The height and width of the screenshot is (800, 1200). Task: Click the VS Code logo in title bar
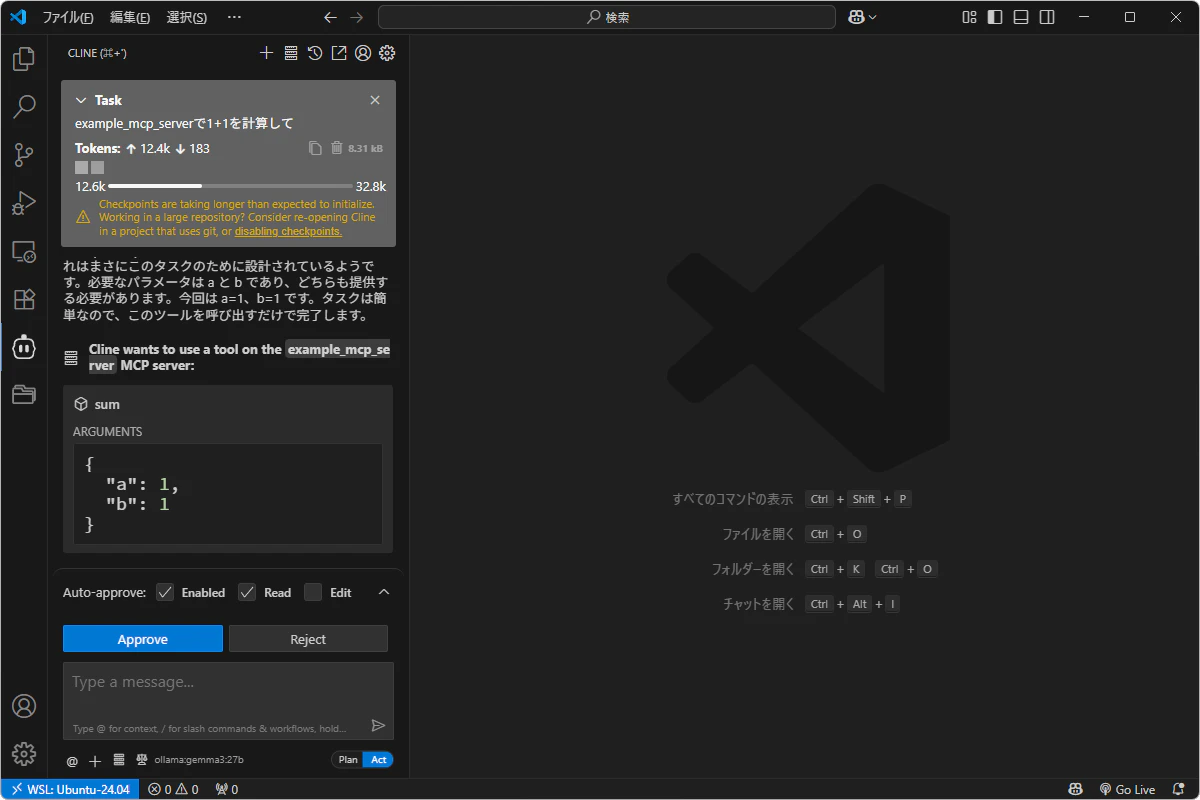pyautogui.click(x=18, y=17)
